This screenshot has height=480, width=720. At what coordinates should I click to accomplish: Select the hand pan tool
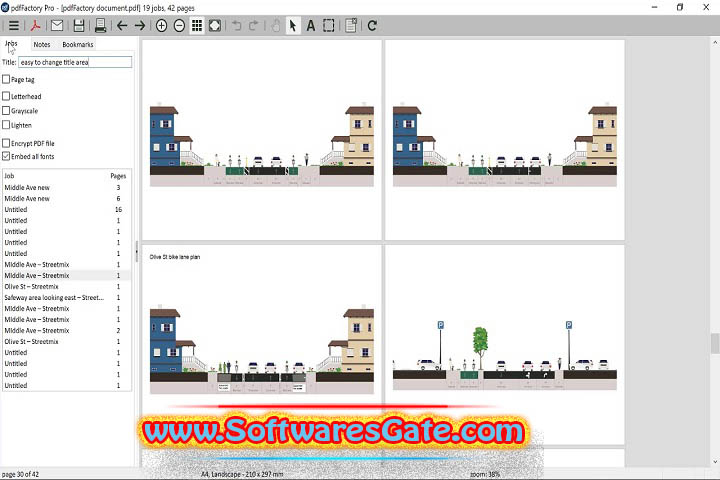pyautogui.click(x=276, y=26)
